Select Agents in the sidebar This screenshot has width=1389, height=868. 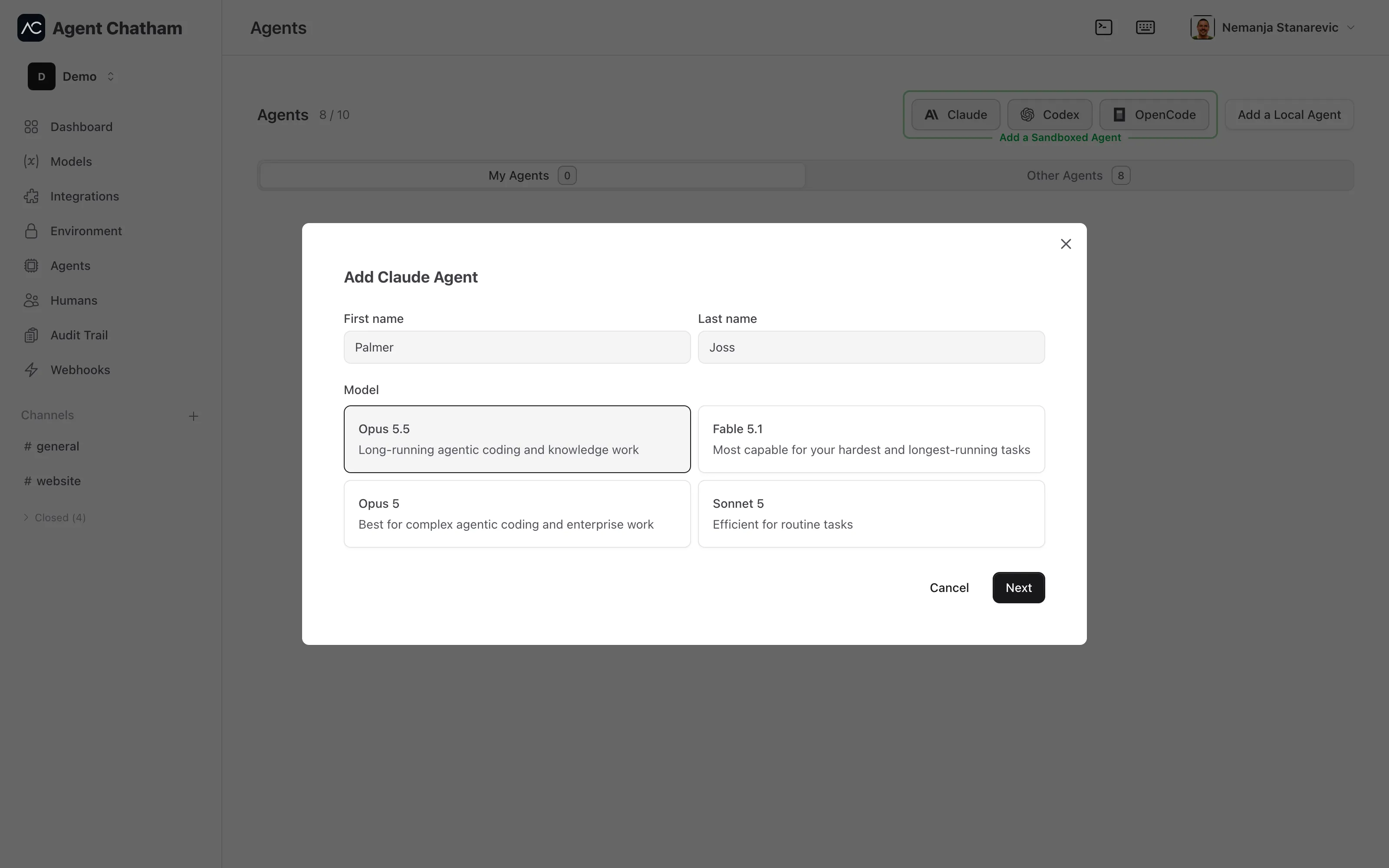[70, 266]
